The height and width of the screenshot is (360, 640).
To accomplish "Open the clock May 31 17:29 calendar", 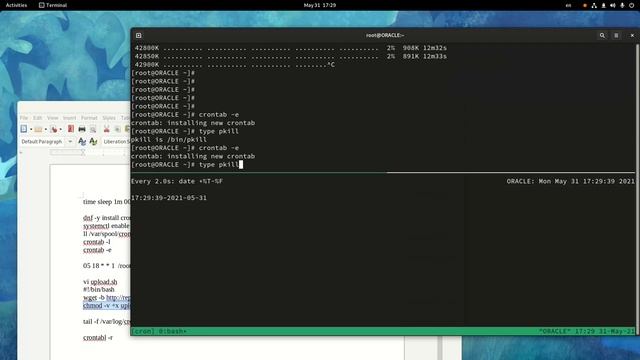I will point(320,5).
